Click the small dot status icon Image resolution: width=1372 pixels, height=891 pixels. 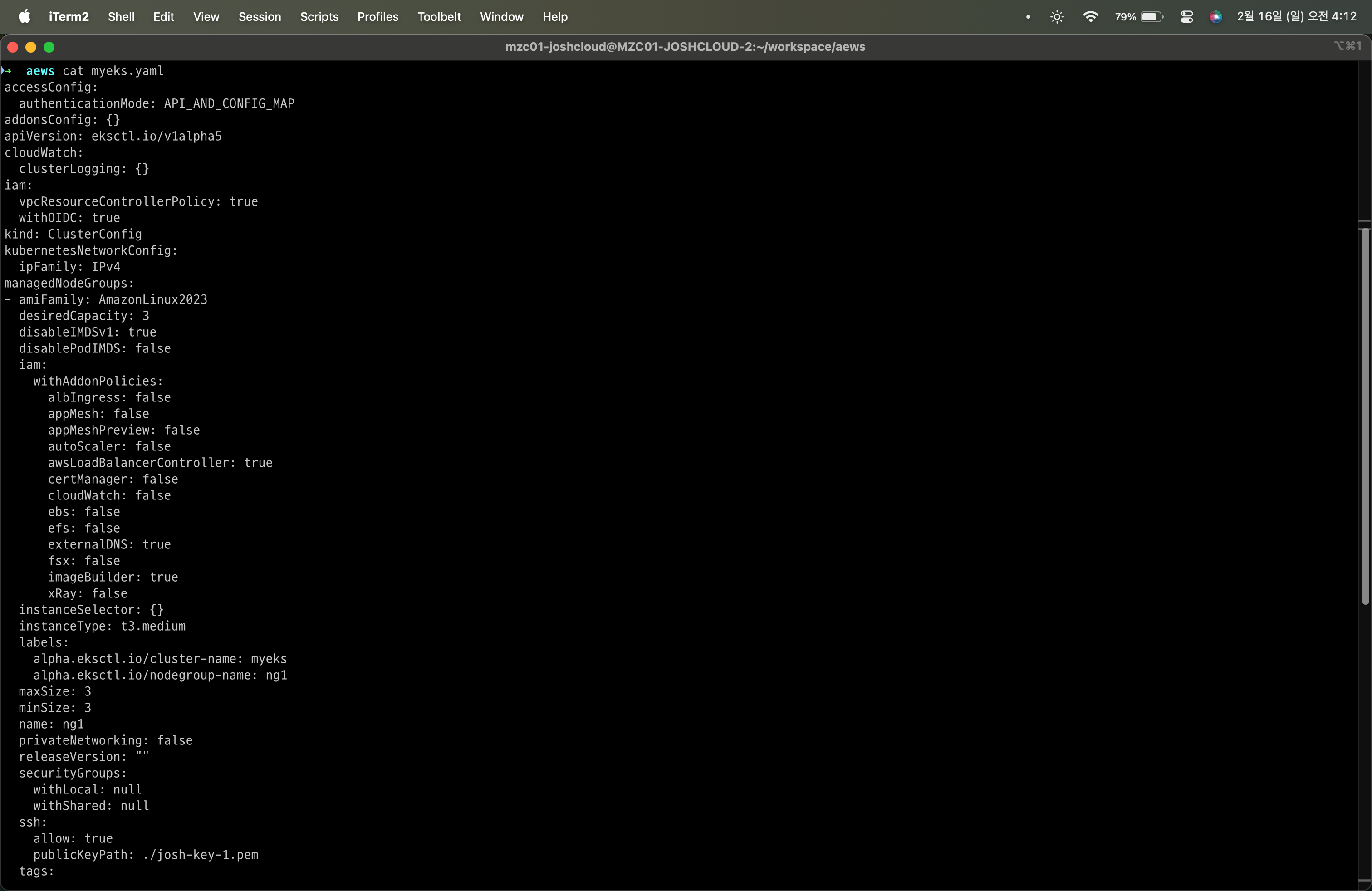pos(1028,16)
